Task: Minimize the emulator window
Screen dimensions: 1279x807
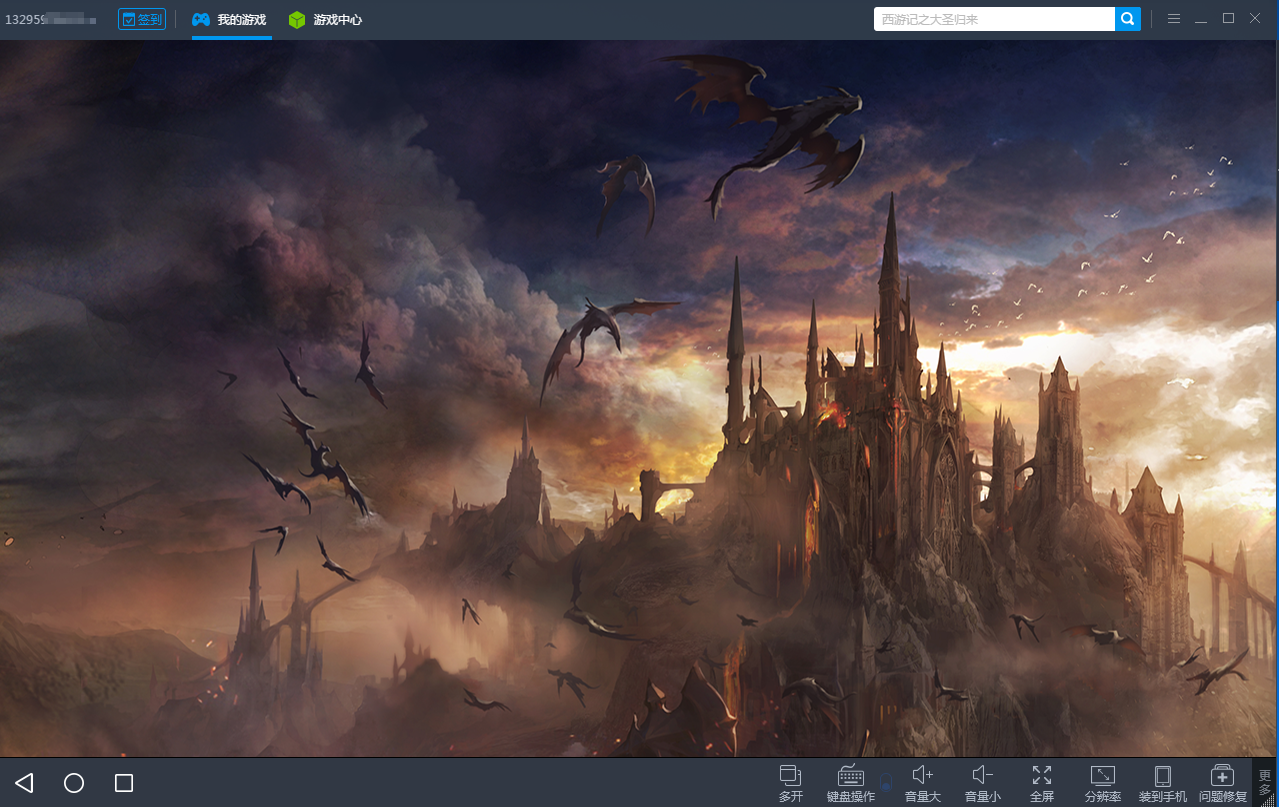Action: [1201, 19]
